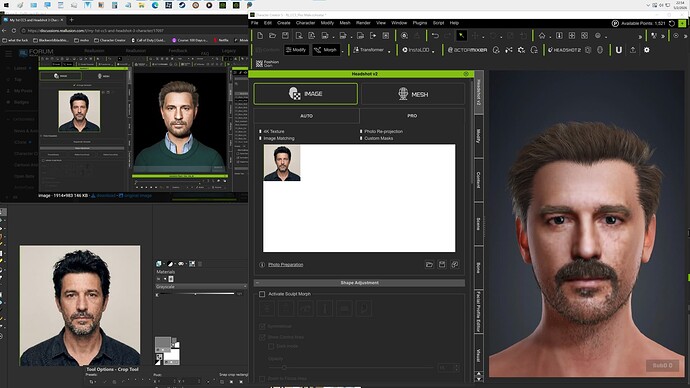Switch to the PRO tab in Headshot
This screenshot has height=388, width=690.
click(x=412, y=116)
